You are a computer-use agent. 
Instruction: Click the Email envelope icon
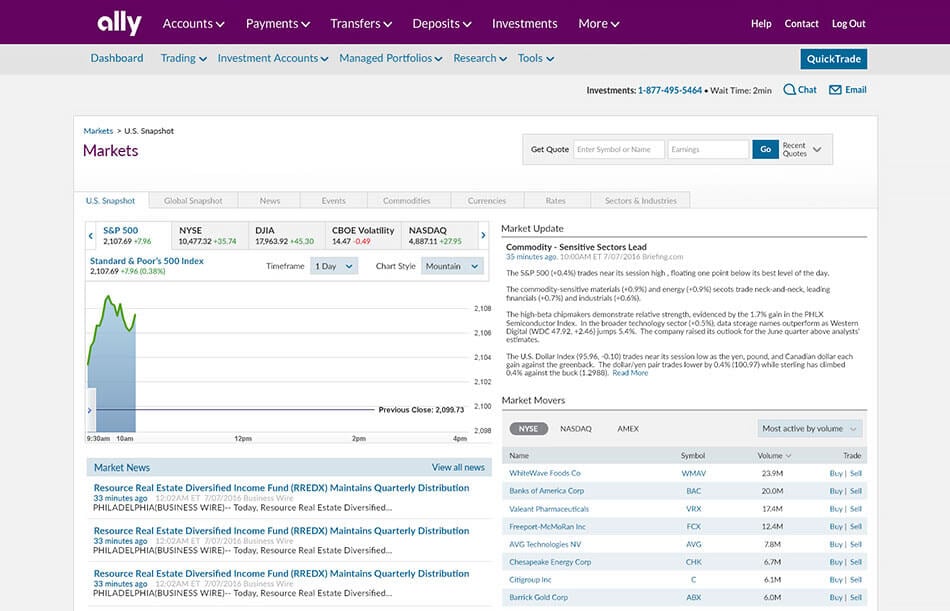[835, 90]
